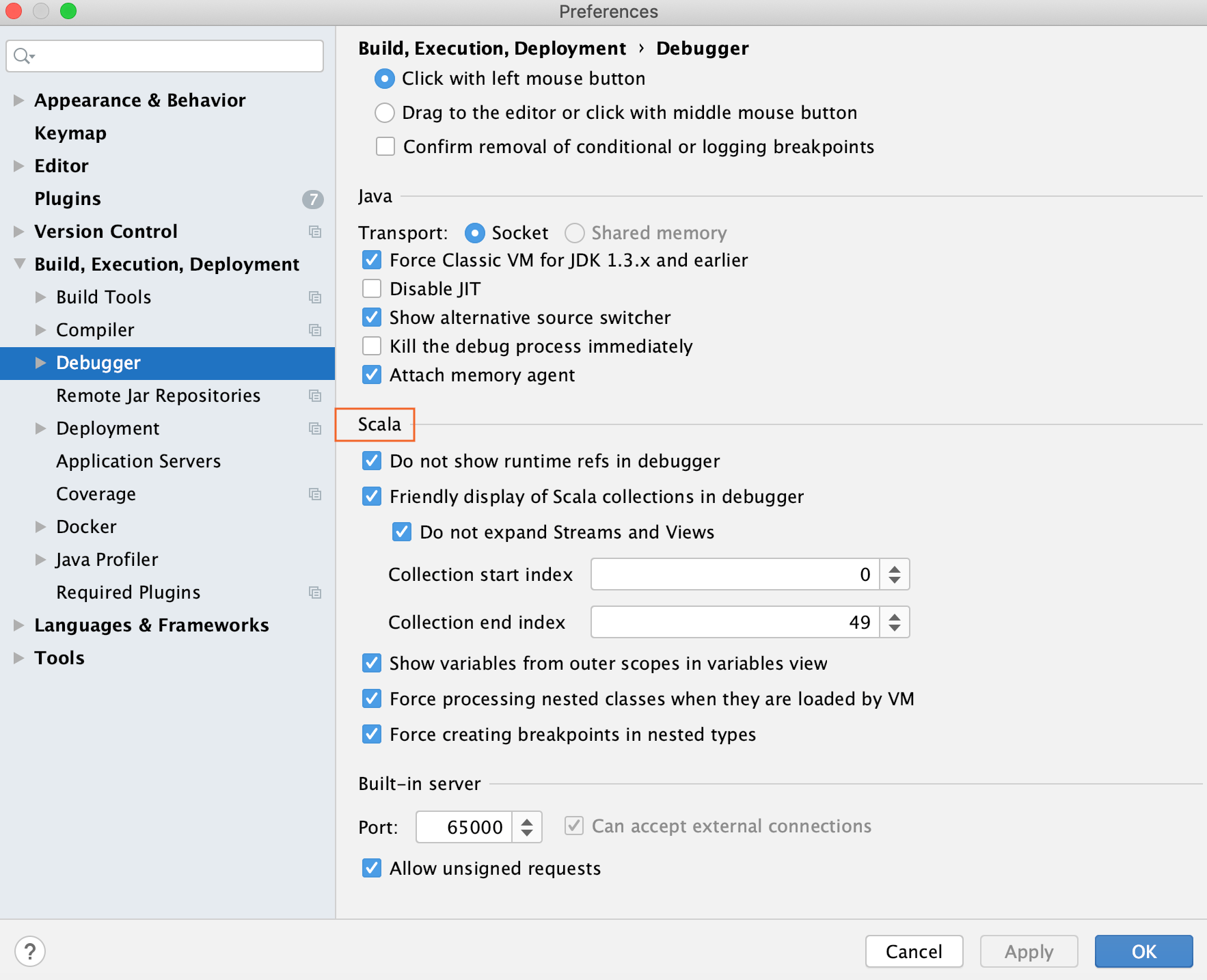Click the Collection end index field
Viewport: 1207px width, 980px height.
tap(735, 623)
